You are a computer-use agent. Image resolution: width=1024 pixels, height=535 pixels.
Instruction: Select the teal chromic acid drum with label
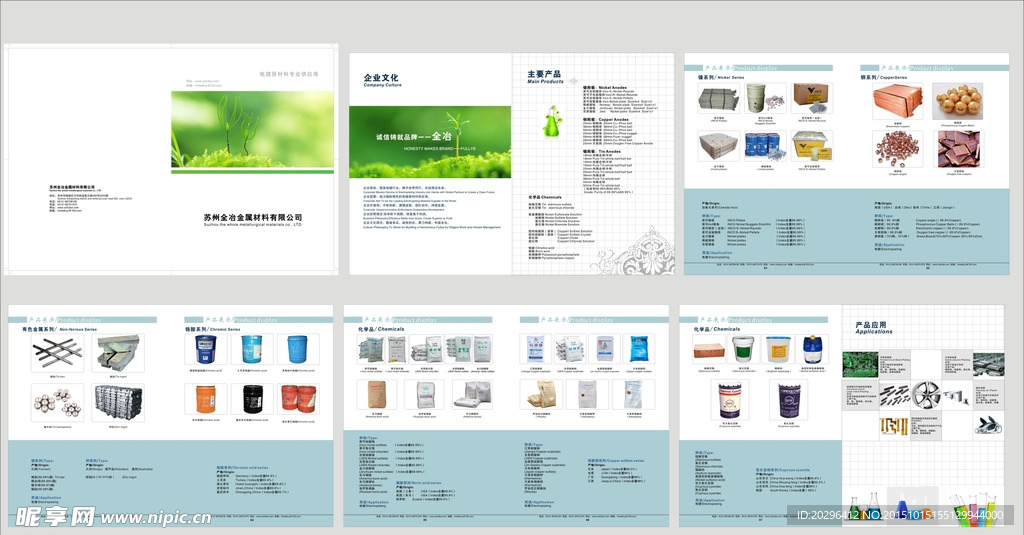(x=252, y=349)
